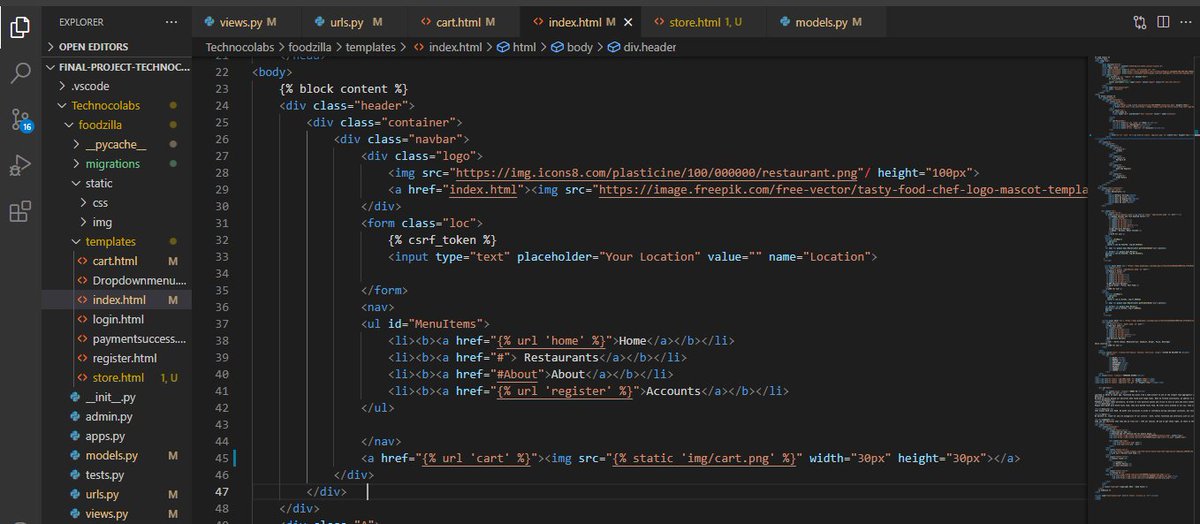Expand the img folder
The height and width of the screenshot is (524, 1200).
117,222
